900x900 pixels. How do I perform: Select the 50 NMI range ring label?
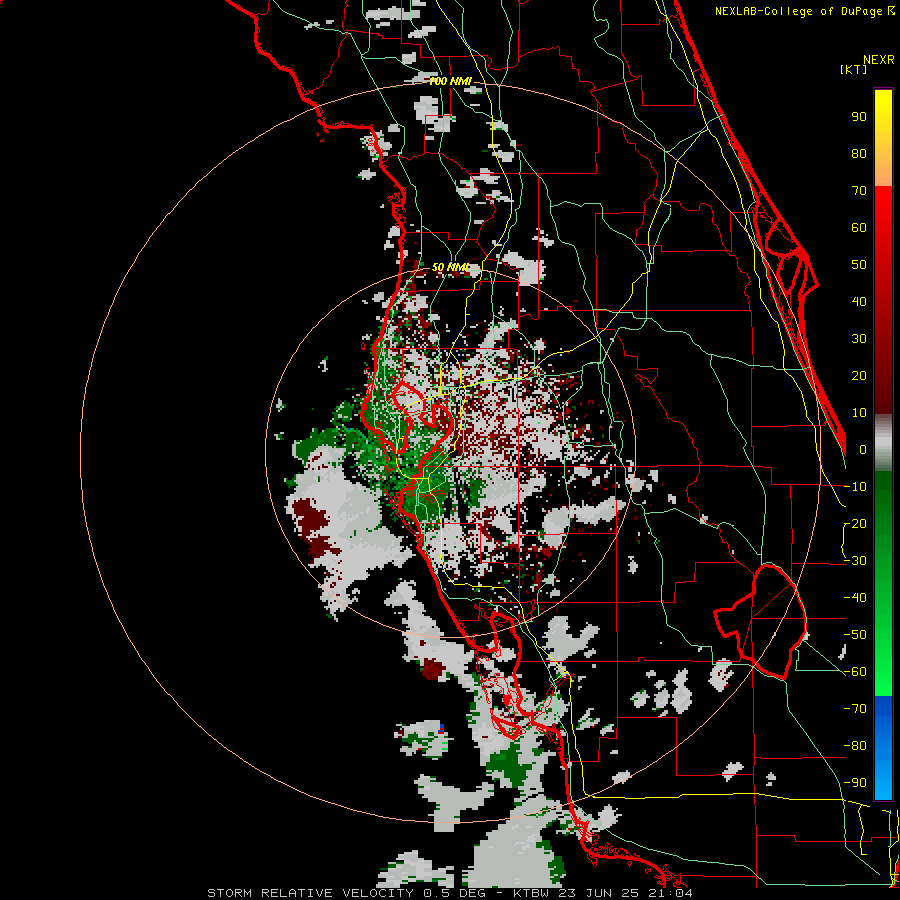pyautogui.click(x=450, y=267)
